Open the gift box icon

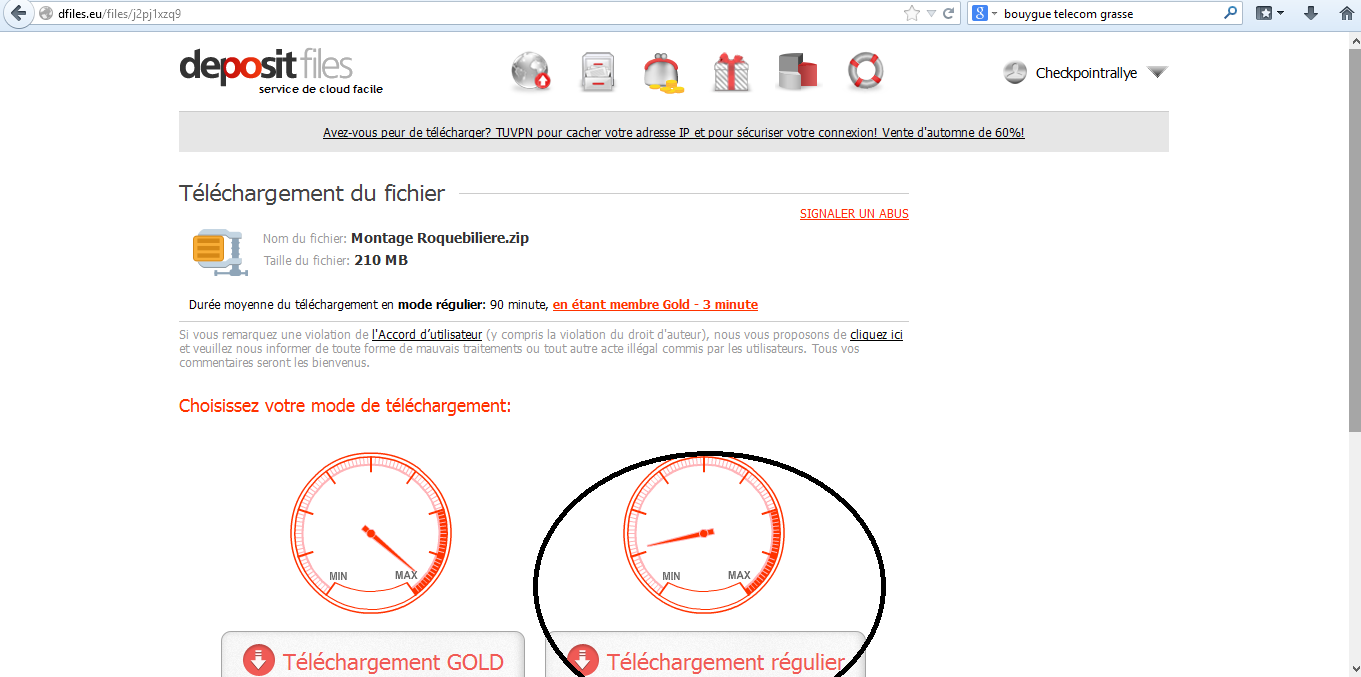(731, 73)
